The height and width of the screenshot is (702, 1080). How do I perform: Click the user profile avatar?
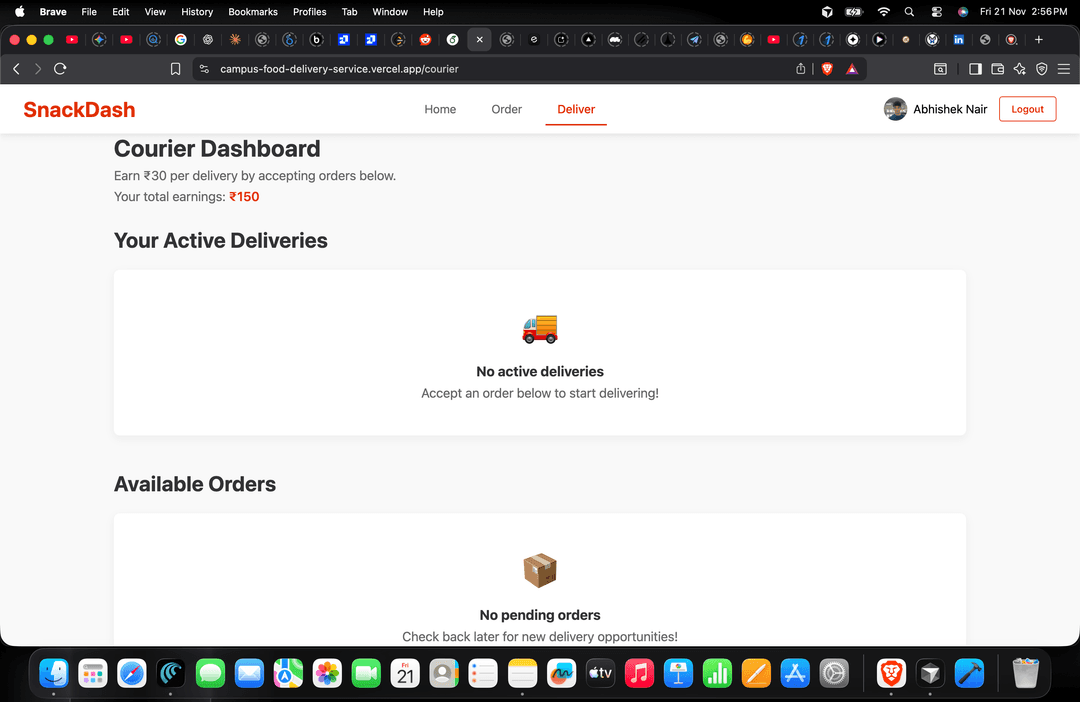pyautogui.click(x=895, y=109)
